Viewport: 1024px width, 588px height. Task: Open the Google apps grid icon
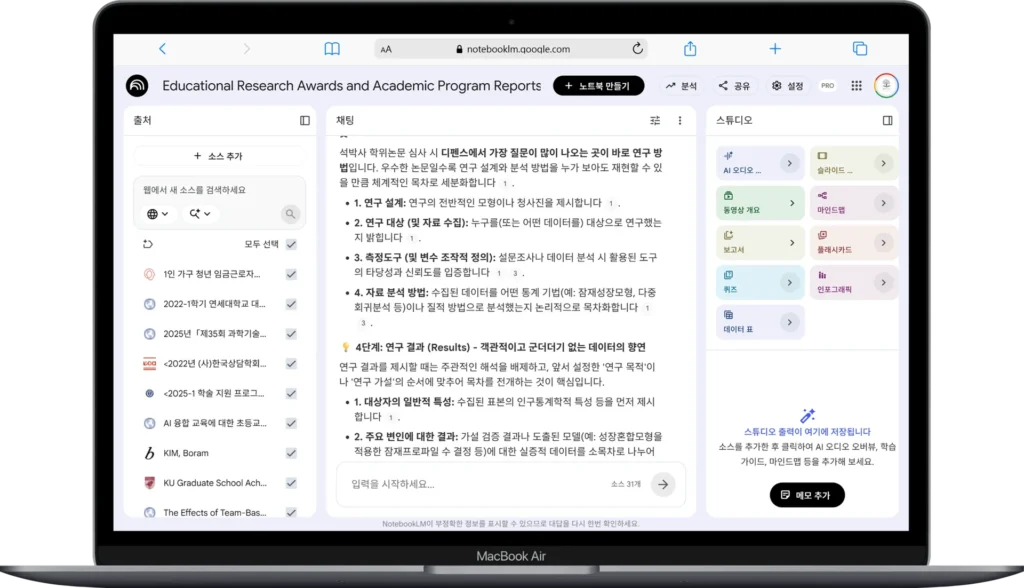tap(856, 86)
